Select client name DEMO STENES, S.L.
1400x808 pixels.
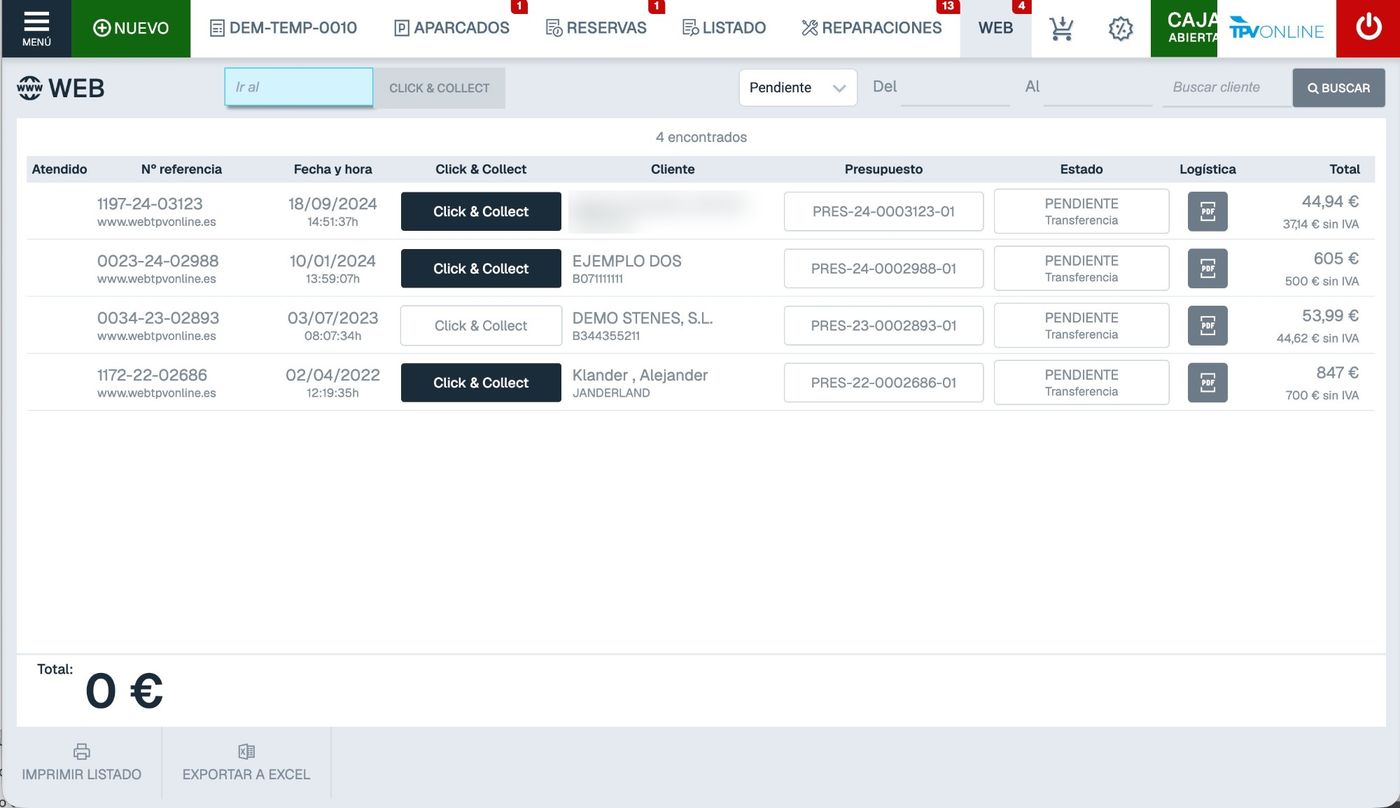coord(643,318)
